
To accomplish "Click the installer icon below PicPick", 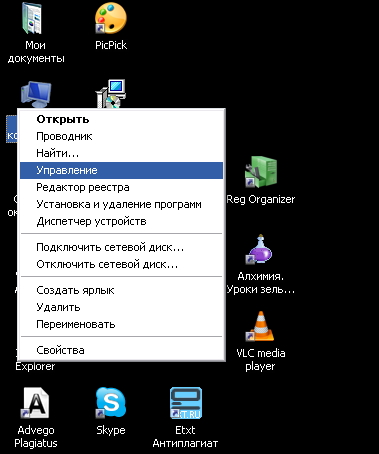I will coord(111,94).
